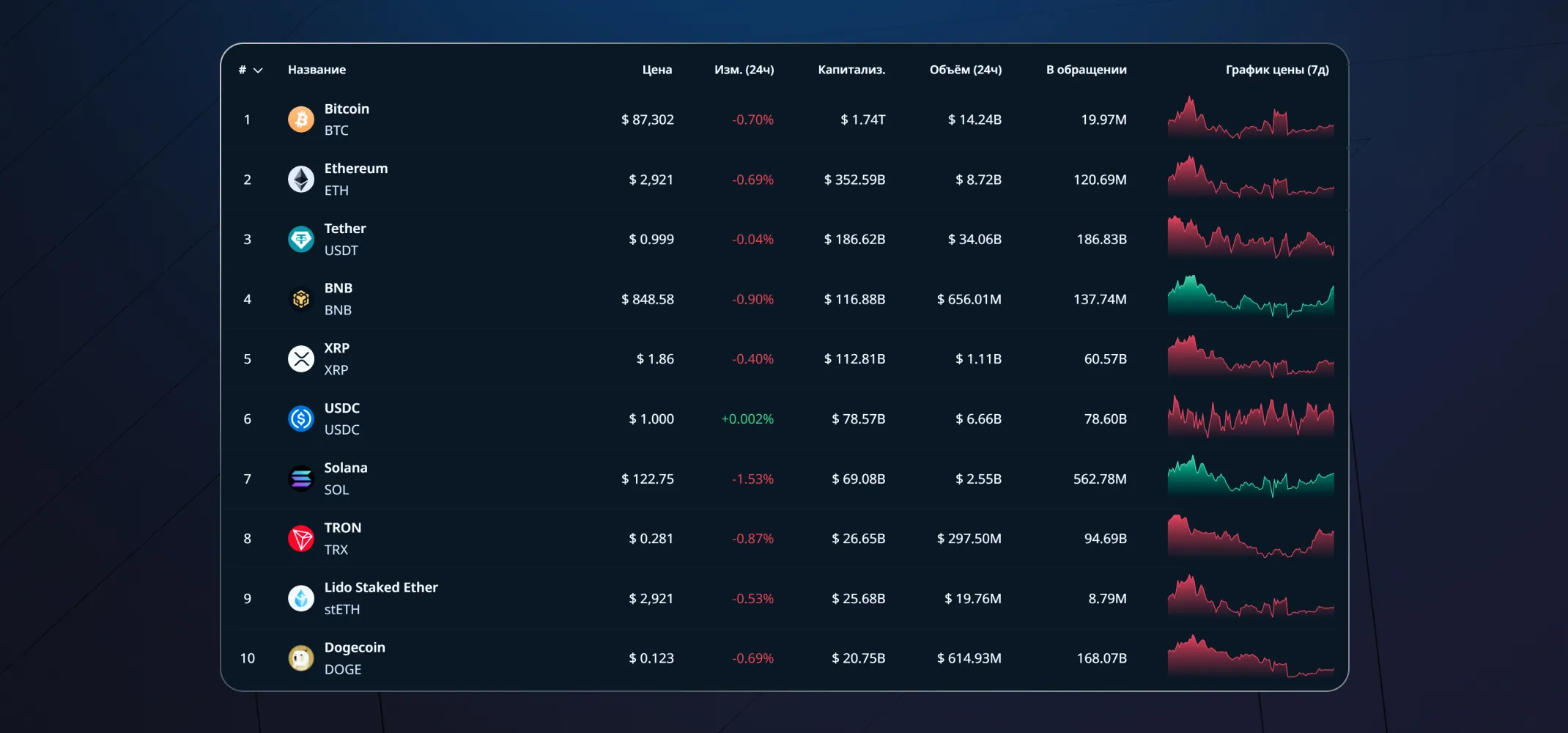Sort by Объём (24ч) header
1568x733 pixels.
pos(965,70)
